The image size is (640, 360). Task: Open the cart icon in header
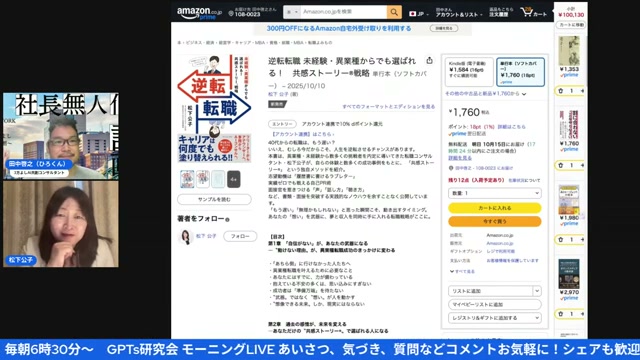534,12
